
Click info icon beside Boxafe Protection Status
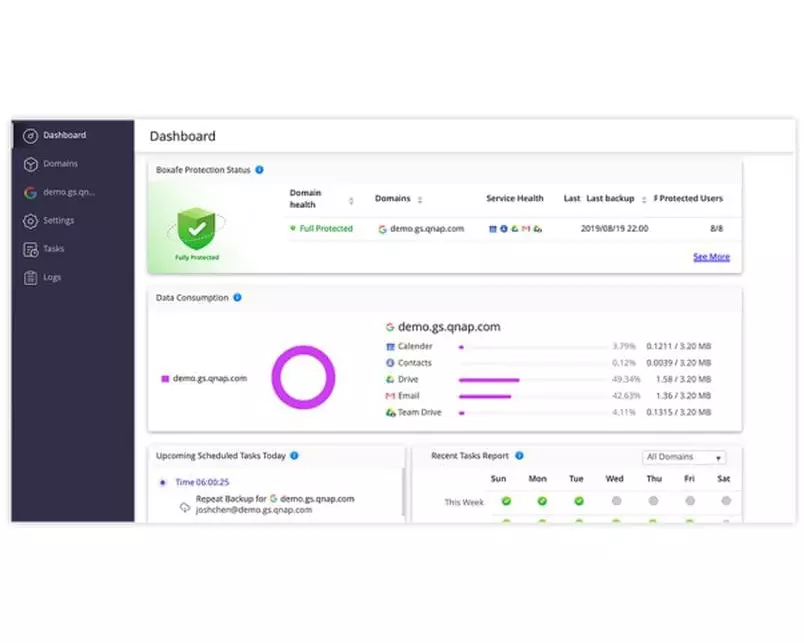coord(260,170)
